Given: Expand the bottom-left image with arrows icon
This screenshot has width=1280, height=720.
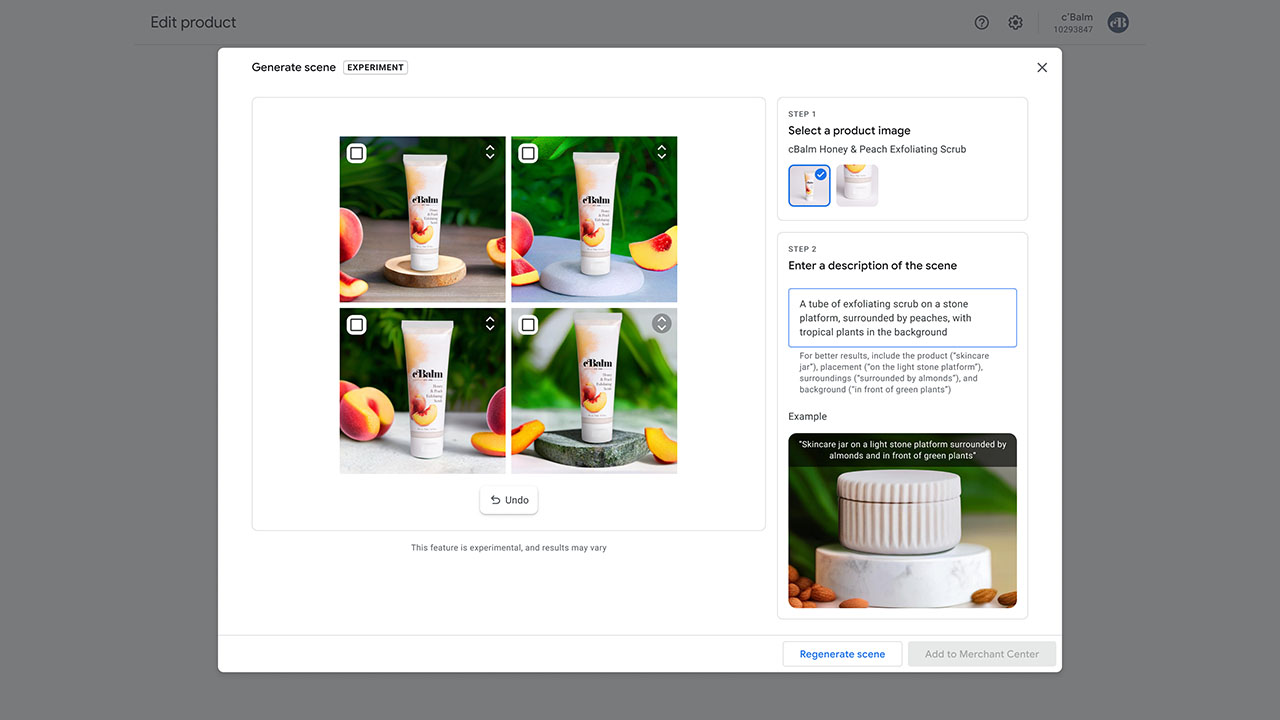Looking at the screenshot, I should coord(490,324).
